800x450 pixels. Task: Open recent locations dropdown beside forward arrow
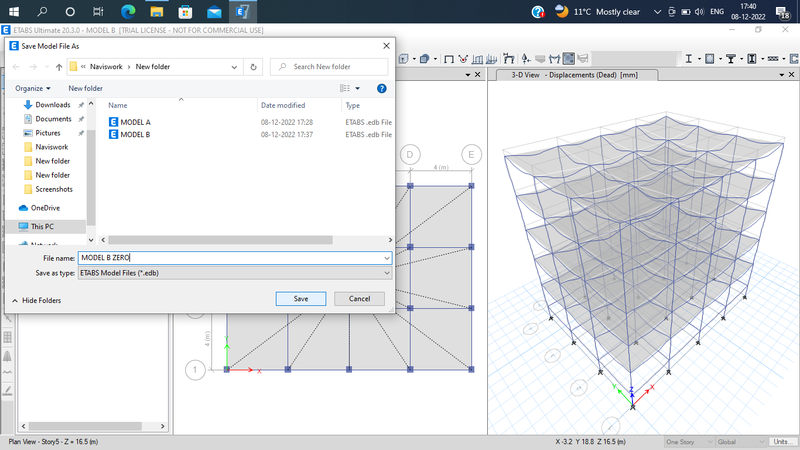pos(46,67)
